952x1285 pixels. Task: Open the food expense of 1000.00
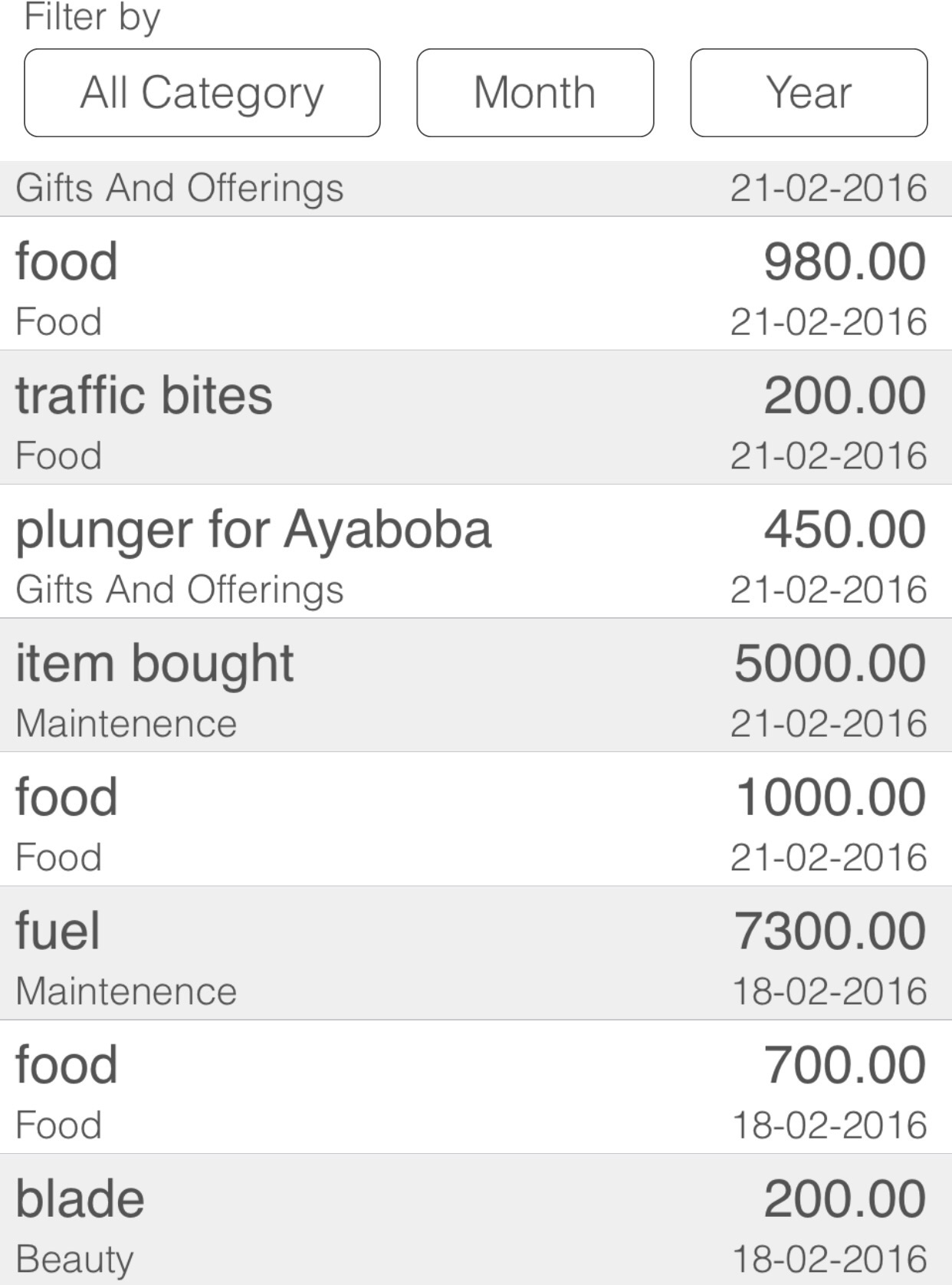click(x=475, y=819)
